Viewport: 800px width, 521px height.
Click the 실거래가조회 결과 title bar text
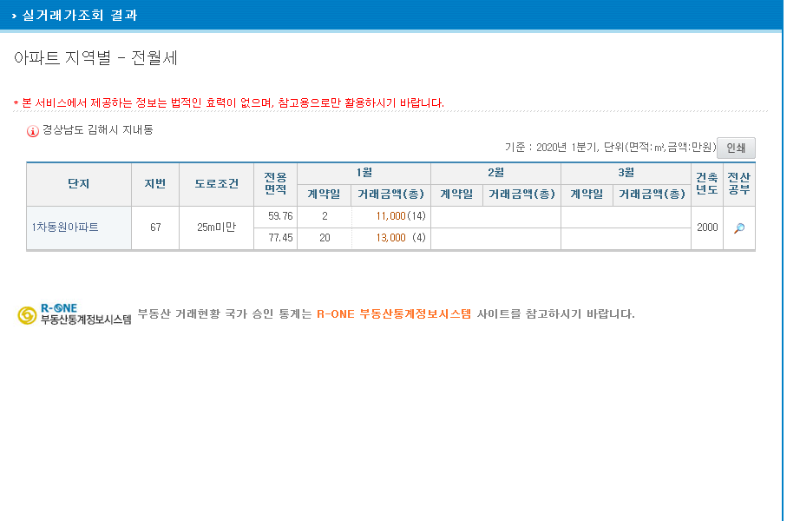(80, 15)
